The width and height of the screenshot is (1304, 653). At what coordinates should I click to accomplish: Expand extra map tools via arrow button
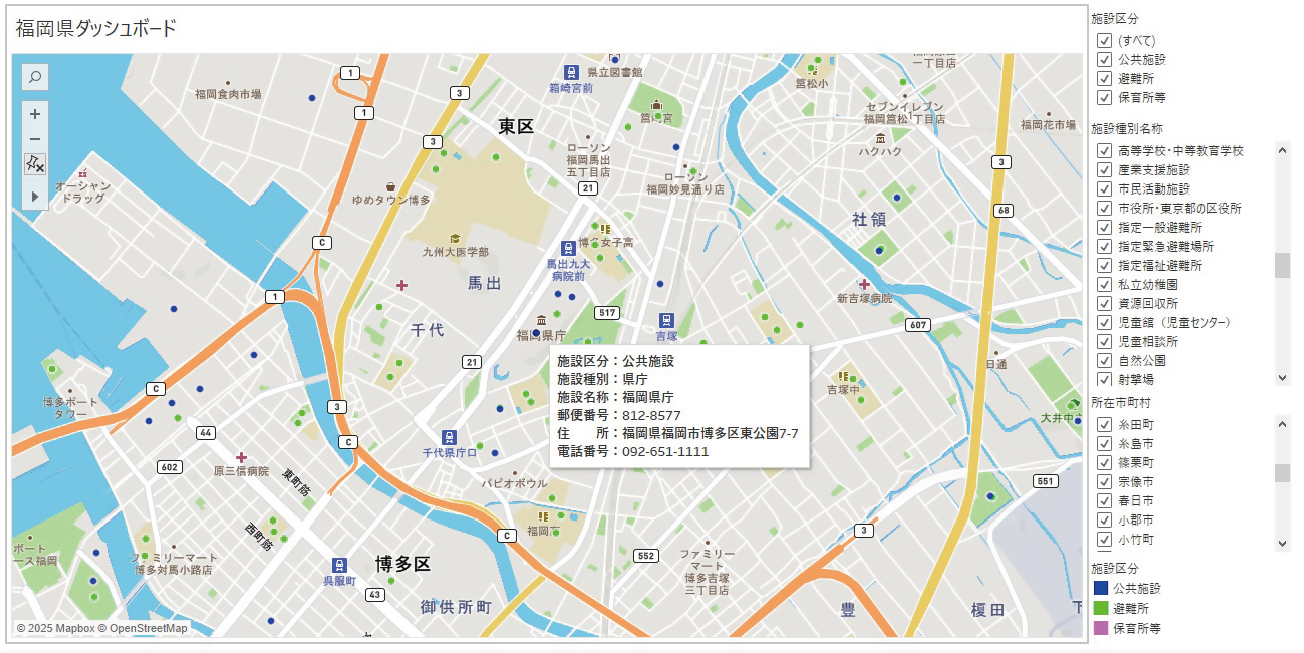(35, 196)
